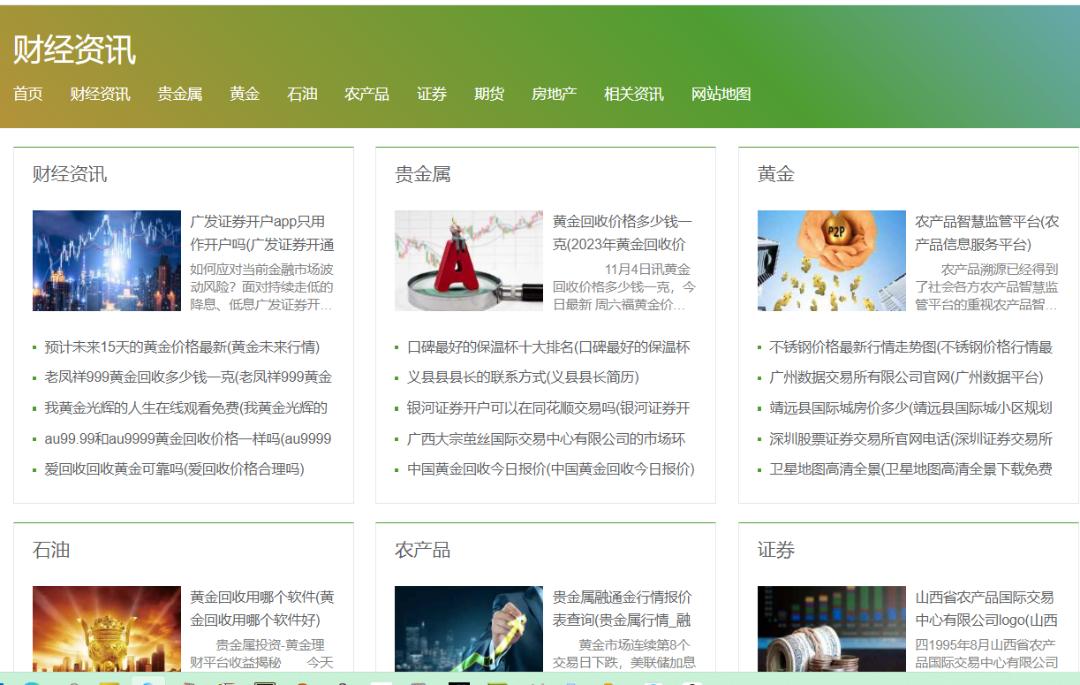Click the 黄金回收价格多少钱一克 article title

coord(622,233)
